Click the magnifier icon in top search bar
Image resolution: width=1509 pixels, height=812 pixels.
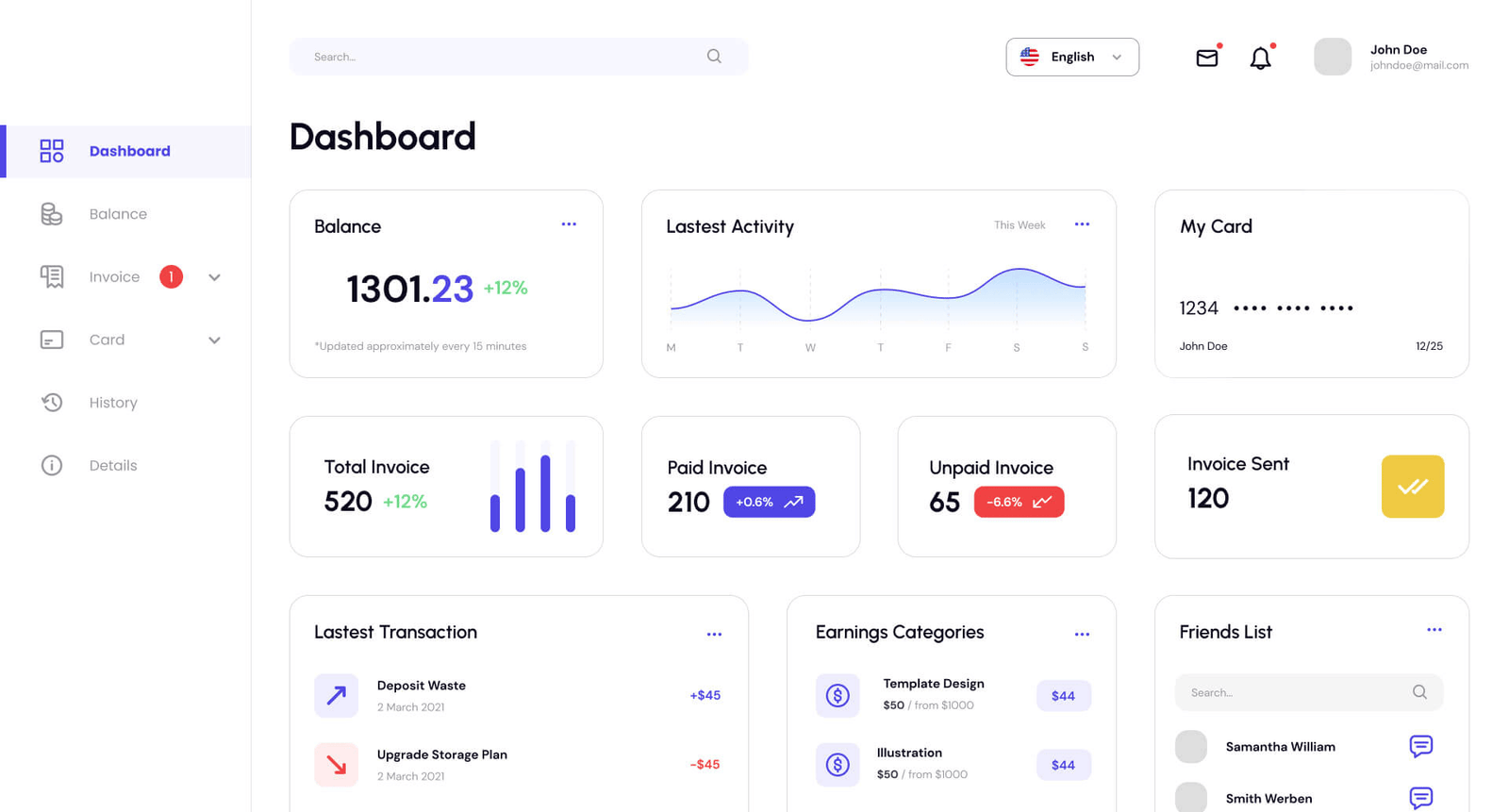[x=714, y=57]
